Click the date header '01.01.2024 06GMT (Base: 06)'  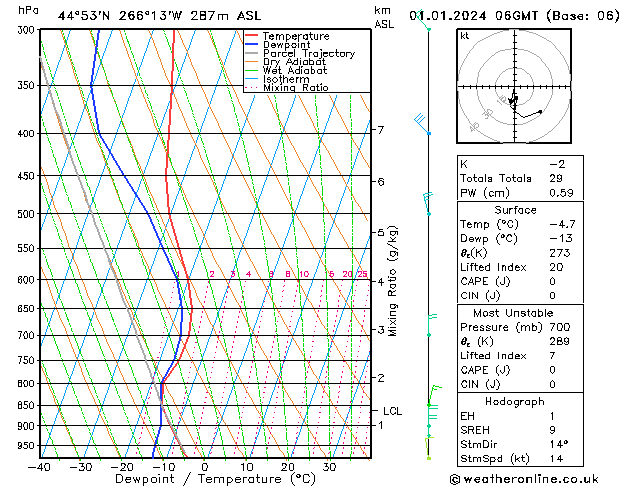click(x=514, y=16)
